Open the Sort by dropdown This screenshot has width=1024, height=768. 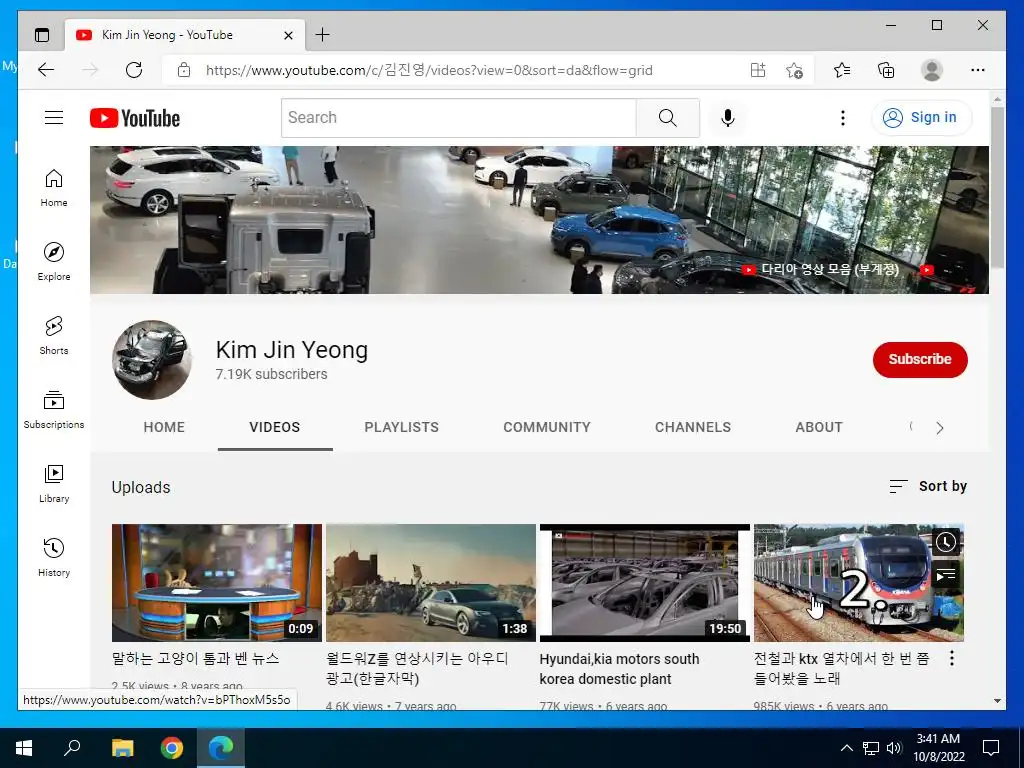[x=927, y=486]
